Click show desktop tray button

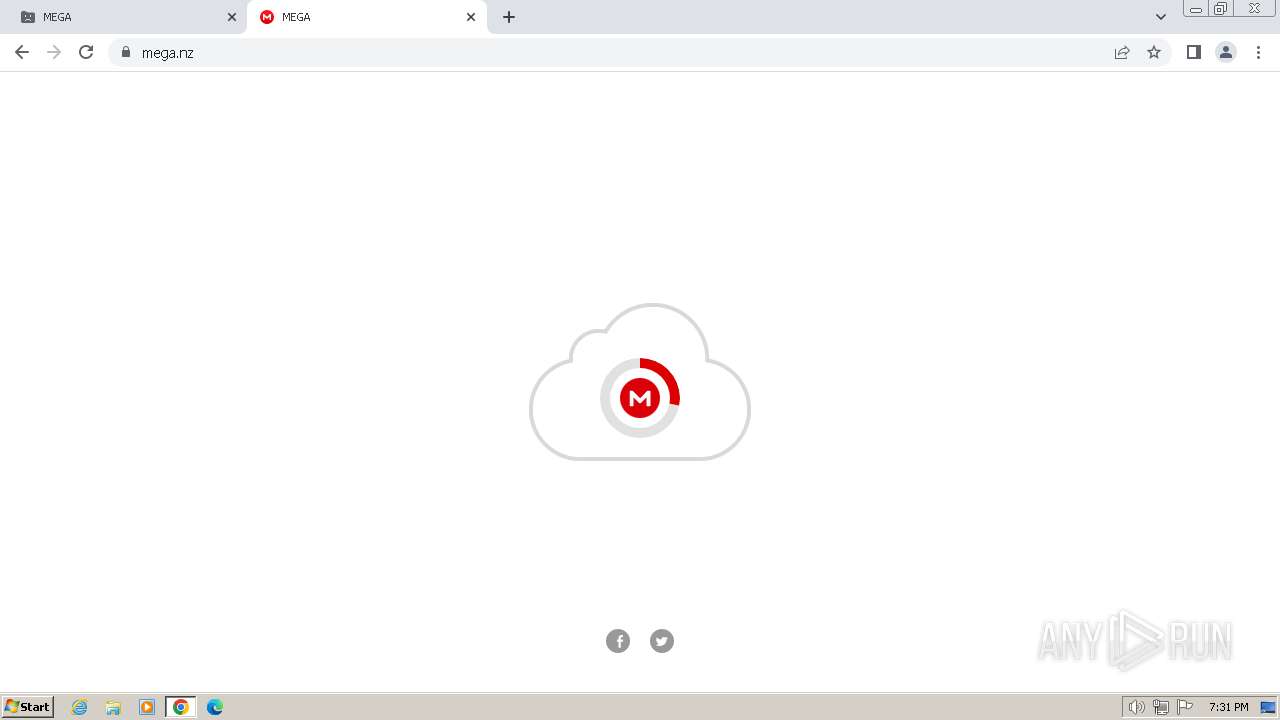(1268, 707)
